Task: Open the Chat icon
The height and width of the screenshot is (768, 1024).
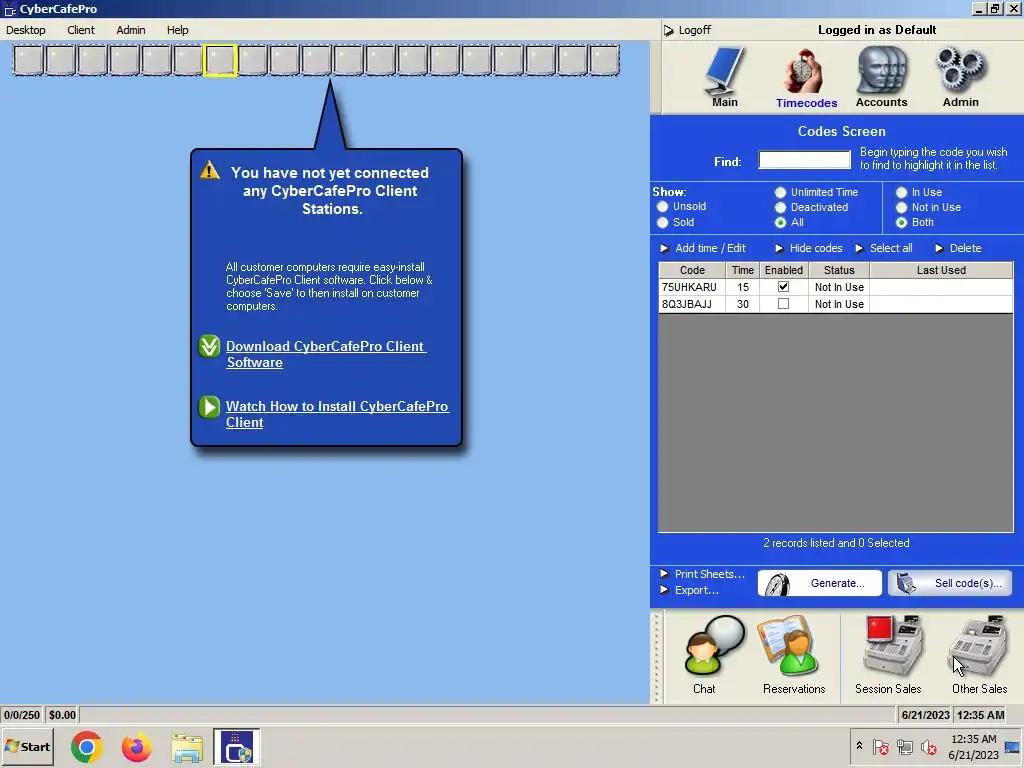Action: 712,654
